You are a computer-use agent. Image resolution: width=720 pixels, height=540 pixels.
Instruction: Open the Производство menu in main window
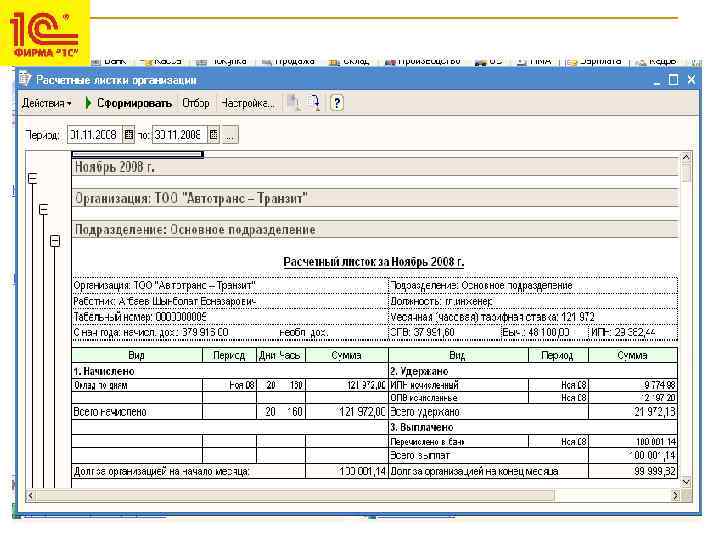click(423, 61)
